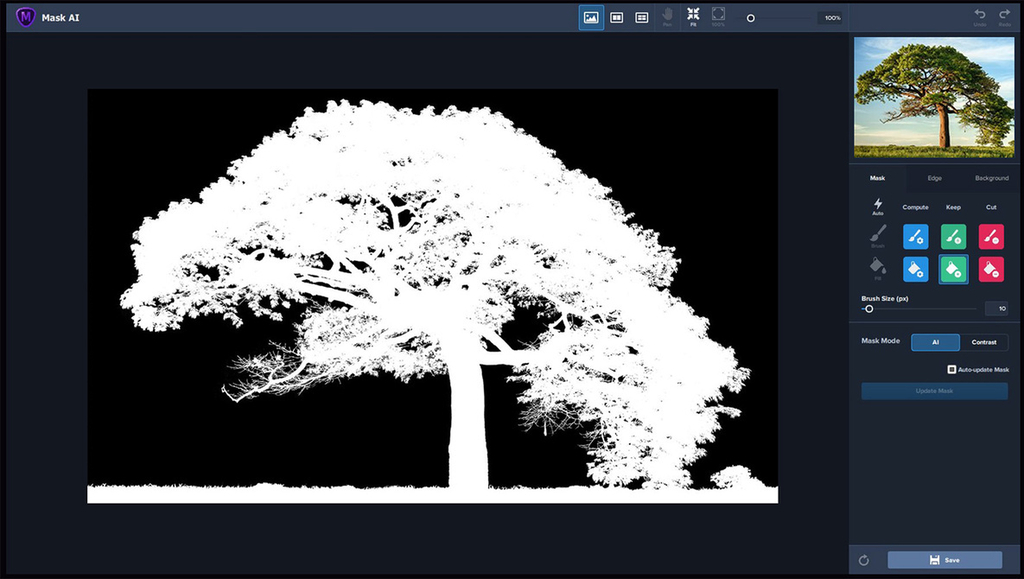This screenshot has height=579, width=1024.
Task: Select the blue Compute fill bucket
Action: 916,270
